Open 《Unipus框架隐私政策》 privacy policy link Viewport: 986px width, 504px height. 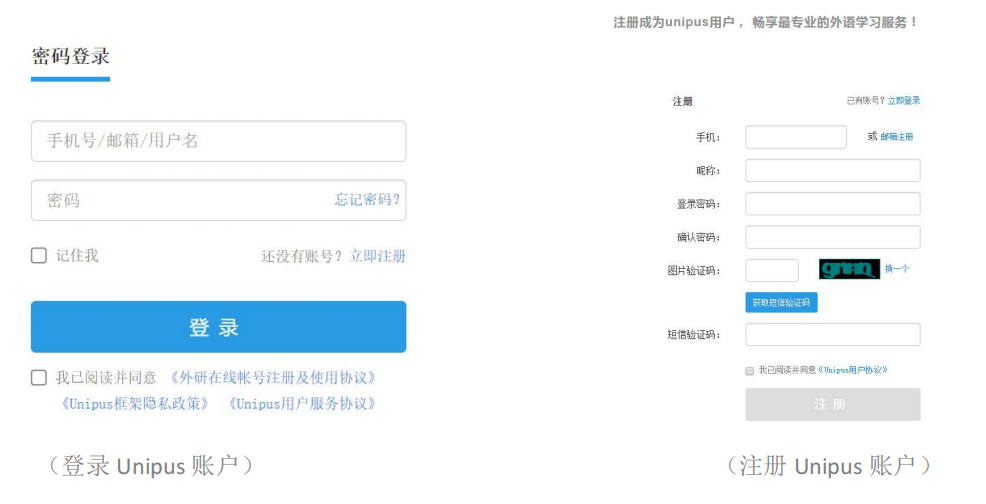pos(135,404)
